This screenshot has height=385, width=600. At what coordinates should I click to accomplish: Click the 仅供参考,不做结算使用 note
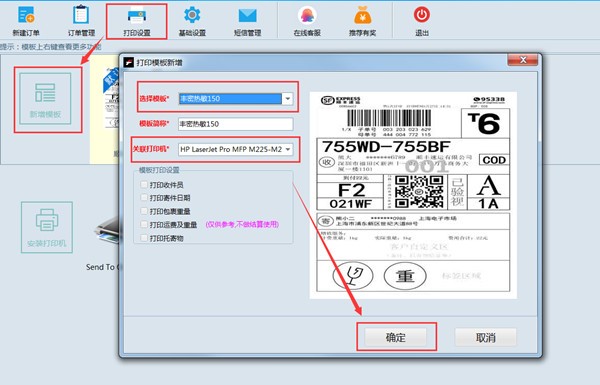[x=242, y=225]
